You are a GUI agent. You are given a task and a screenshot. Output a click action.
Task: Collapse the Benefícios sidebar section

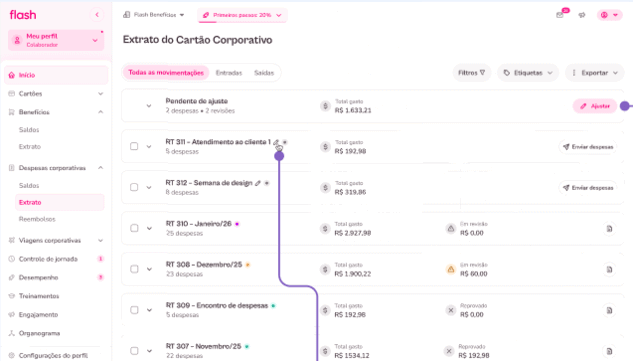pos(56,112)
